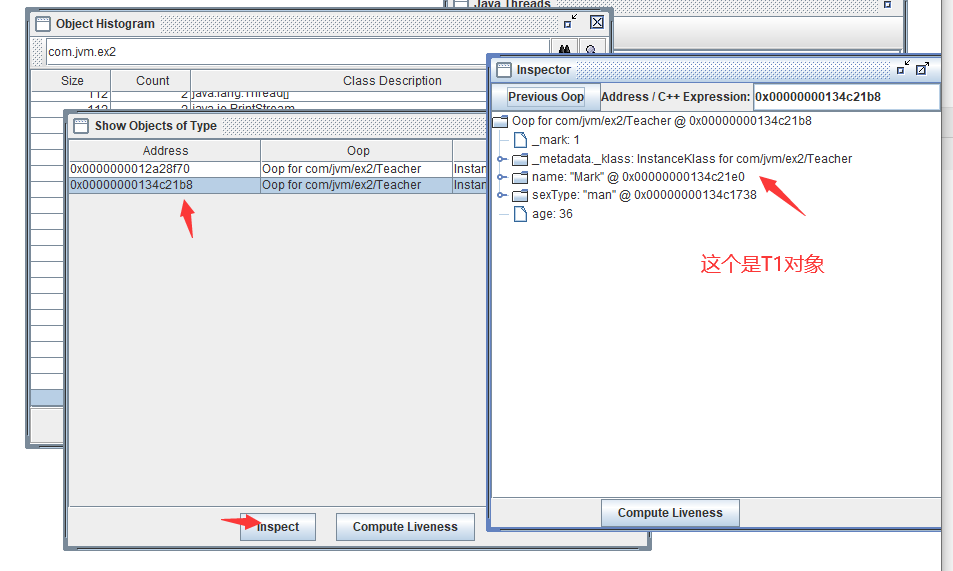The height and width of the screenshot is (571, 953).
Task: Iconify the Inspector internal window
Action: 903,68
